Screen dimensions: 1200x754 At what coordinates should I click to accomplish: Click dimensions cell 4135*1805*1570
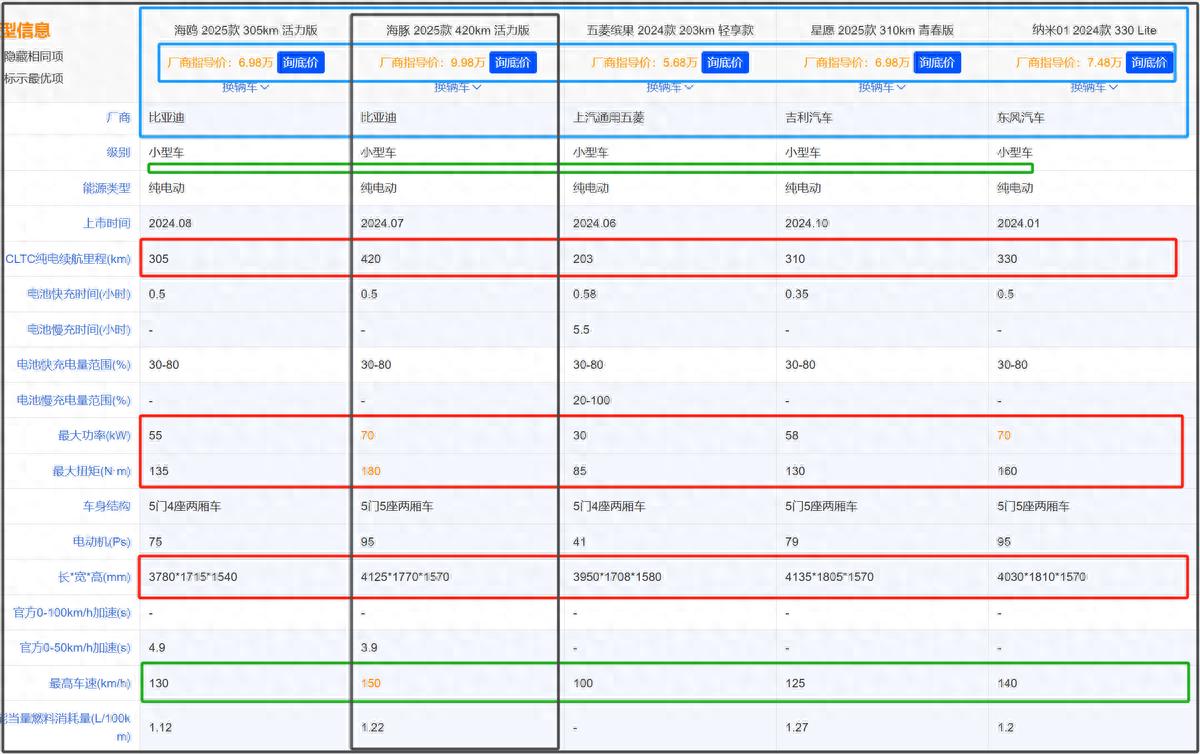coord(829,577)
